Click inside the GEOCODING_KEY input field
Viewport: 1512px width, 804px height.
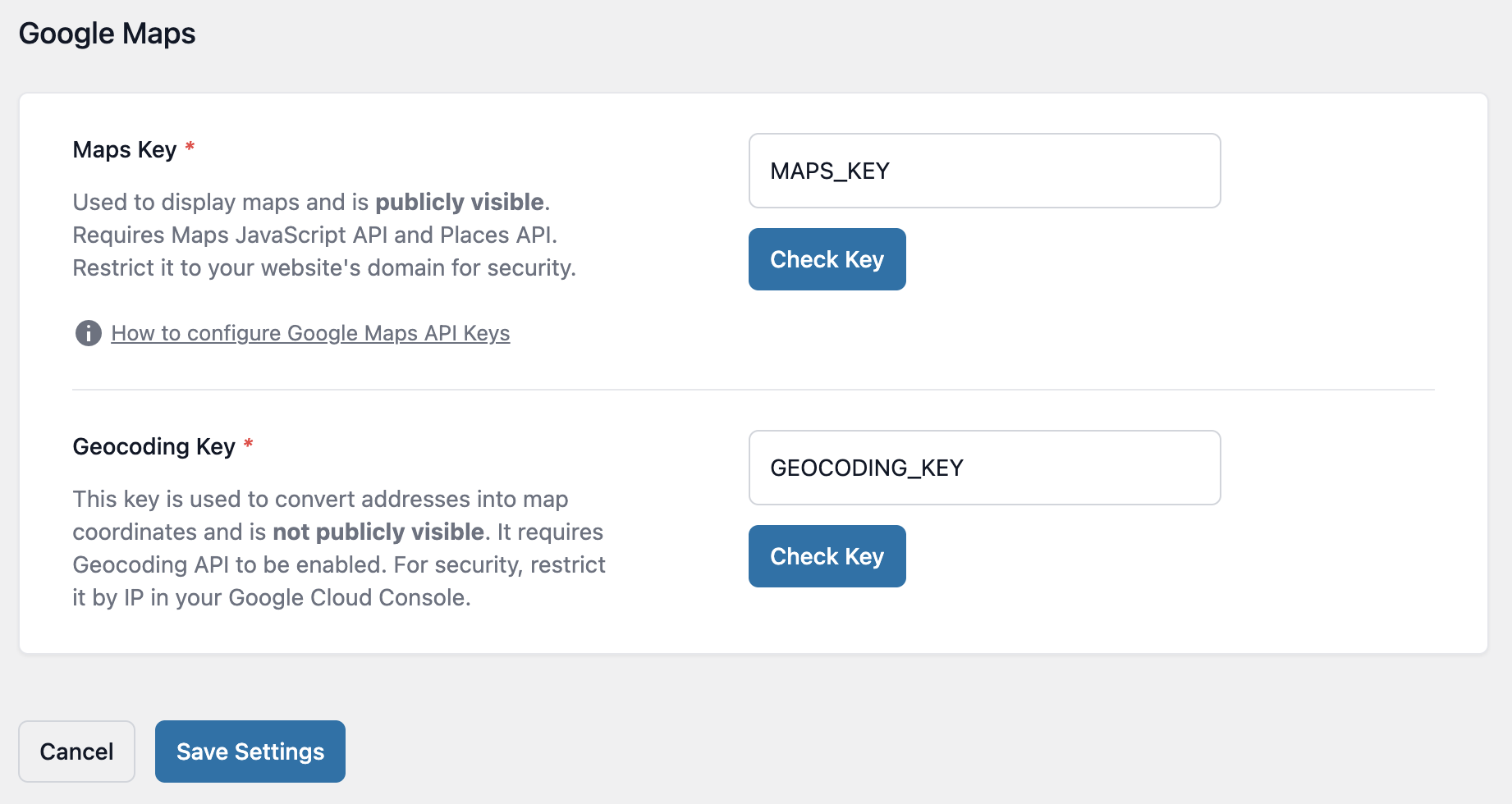pyautogui.click(x=984, y=468)
